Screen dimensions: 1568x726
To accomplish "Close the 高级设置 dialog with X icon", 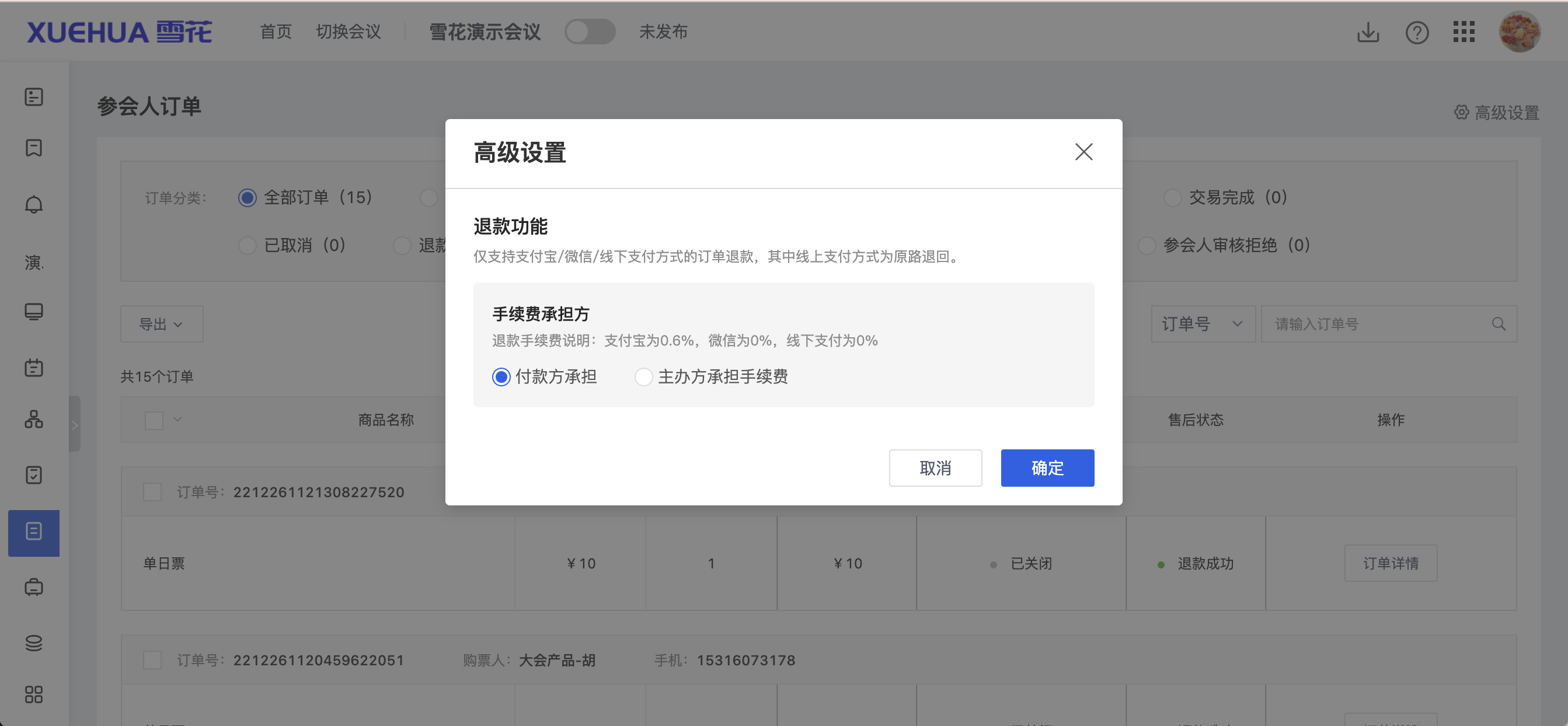I will 1083,152.
